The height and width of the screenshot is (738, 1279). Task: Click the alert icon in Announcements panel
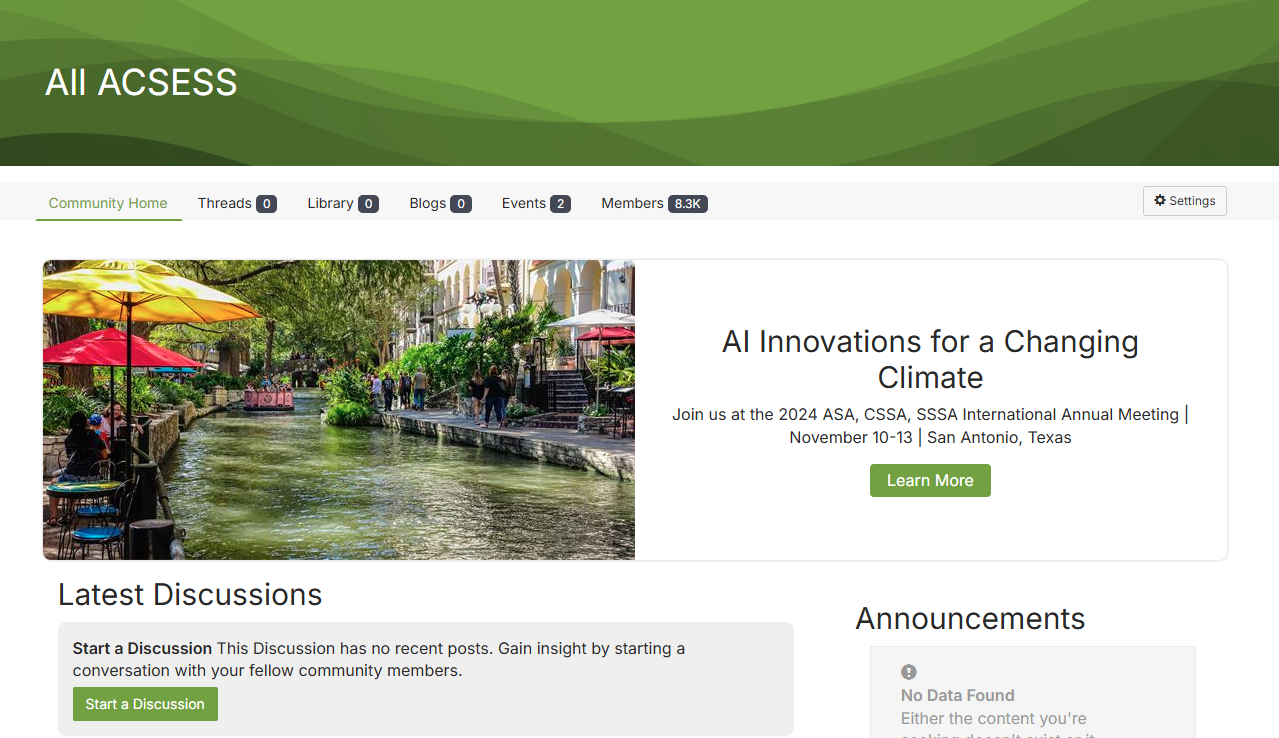coord(907,671)
